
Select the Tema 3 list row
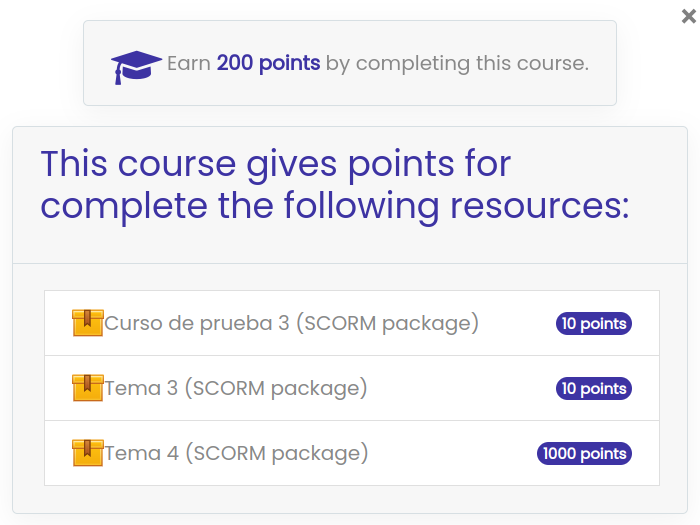pyautogui.click(x=352, y=388)
